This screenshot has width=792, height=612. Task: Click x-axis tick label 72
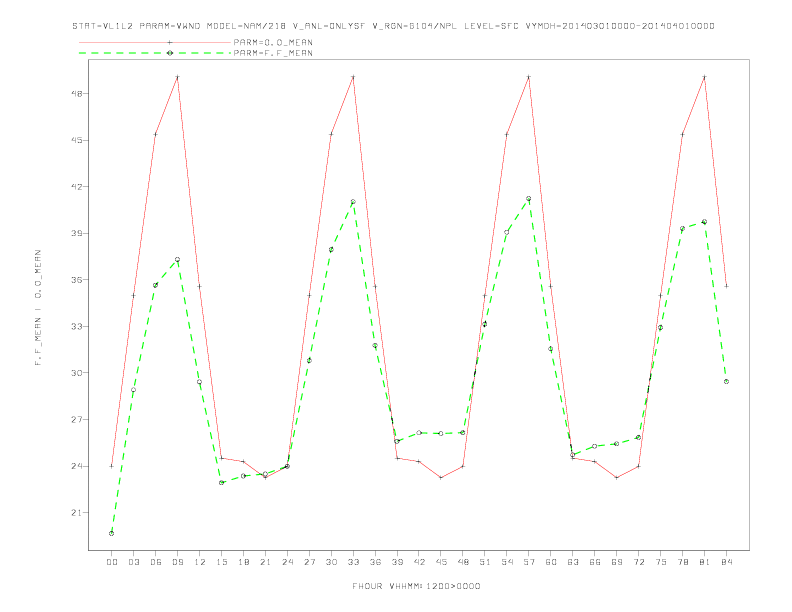(x=638, y=562)
